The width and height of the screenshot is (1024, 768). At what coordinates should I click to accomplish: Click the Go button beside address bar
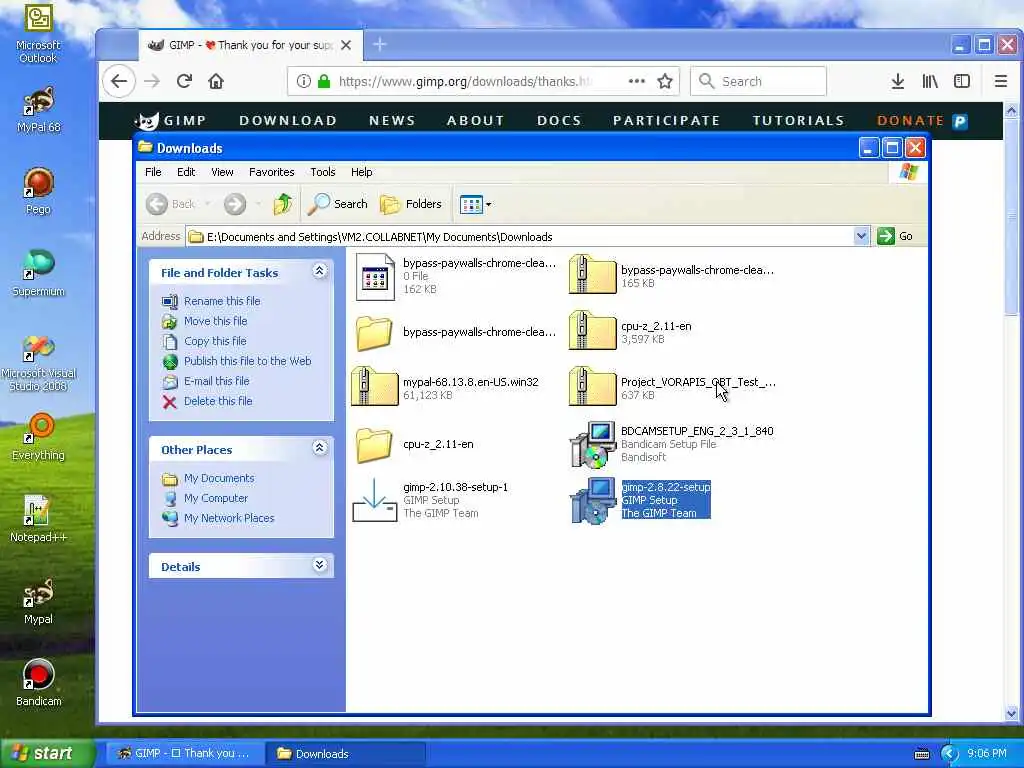coord(895,236)
